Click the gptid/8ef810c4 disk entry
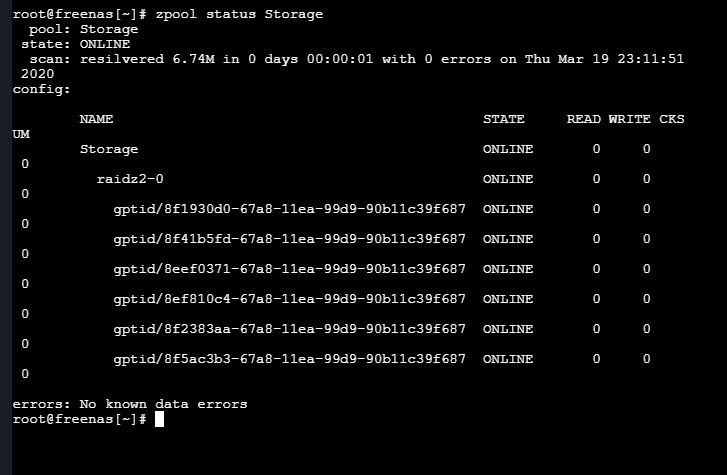Screen dimensions: 727x475 pyautogui.click(x=289, y=299)
